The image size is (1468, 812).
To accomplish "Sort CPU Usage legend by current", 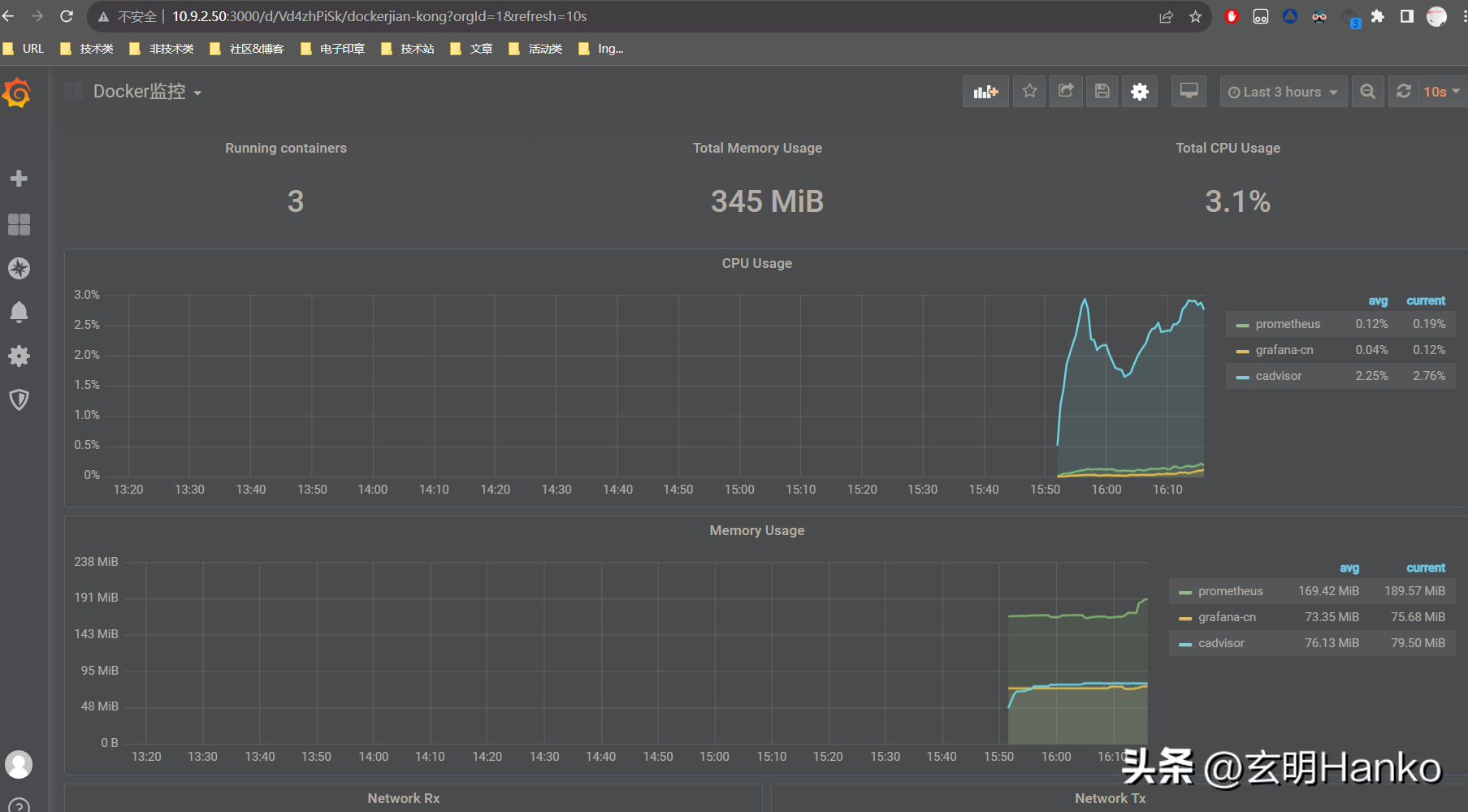I will click(1426, 300).
